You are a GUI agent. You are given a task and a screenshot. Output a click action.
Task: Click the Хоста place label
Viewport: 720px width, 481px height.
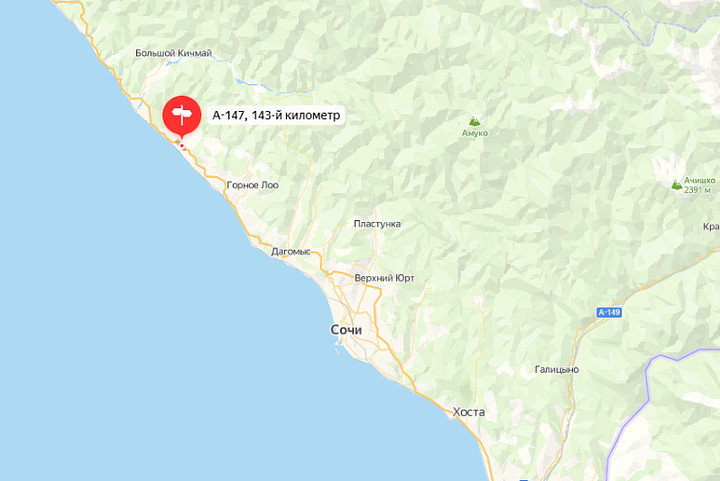468,412
